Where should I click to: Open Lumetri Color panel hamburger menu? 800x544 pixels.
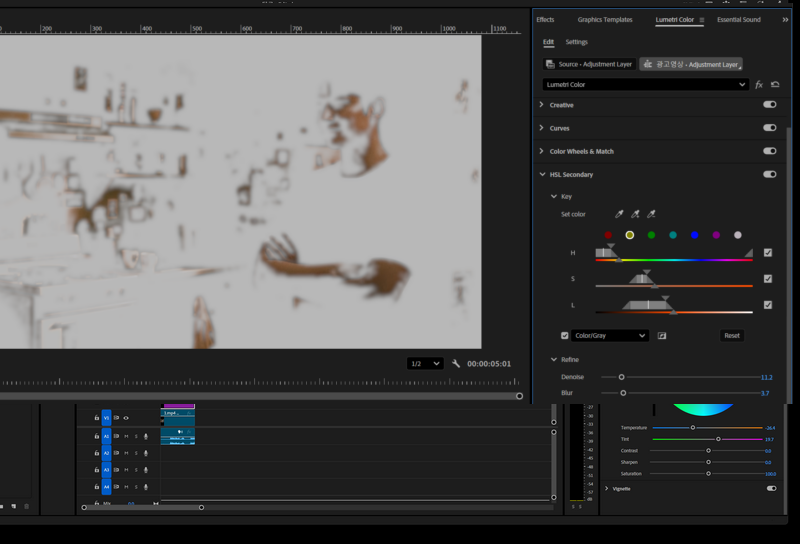coord(702,20)
